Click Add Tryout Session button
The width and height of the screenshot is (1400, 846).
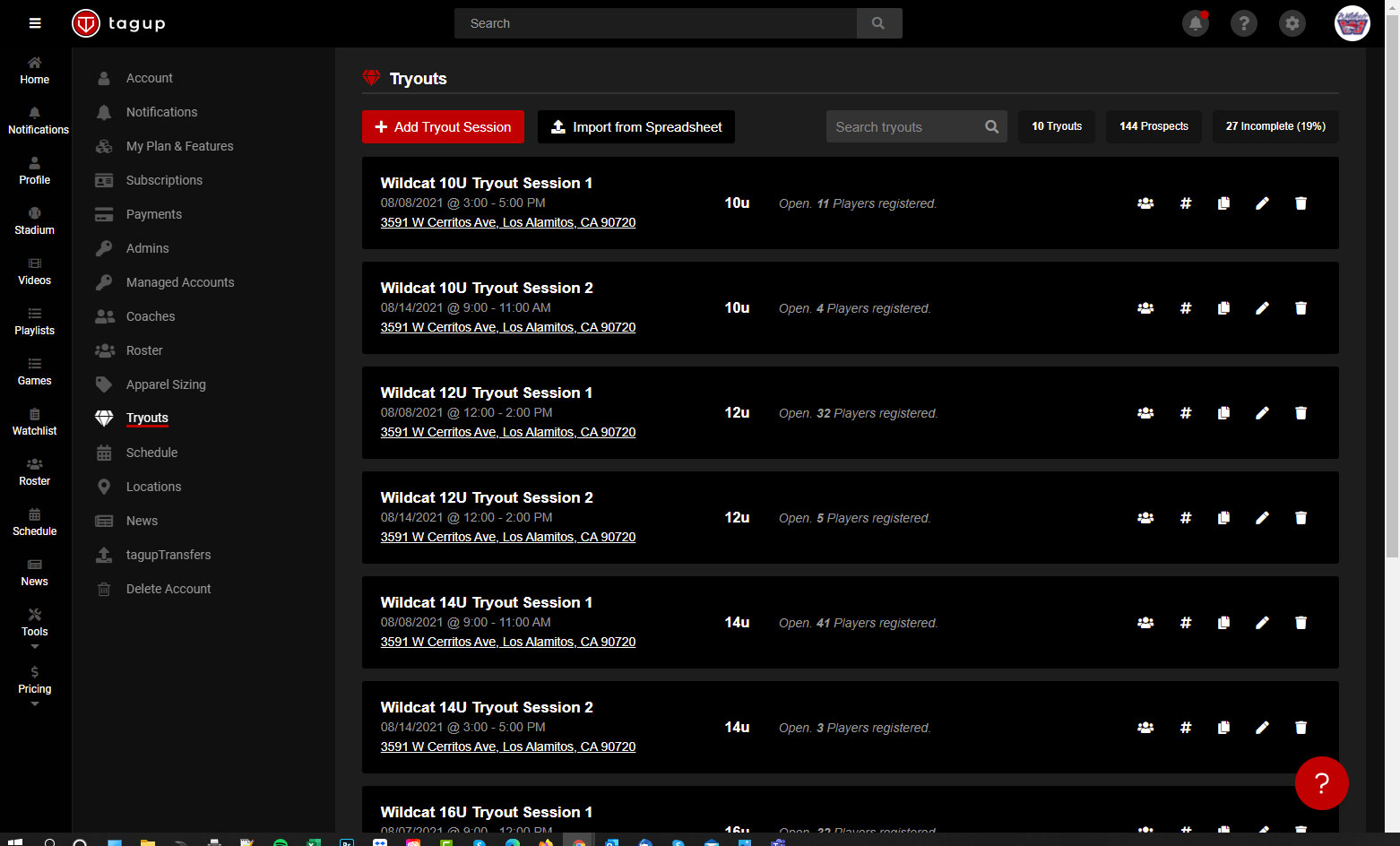pos(443,127)
